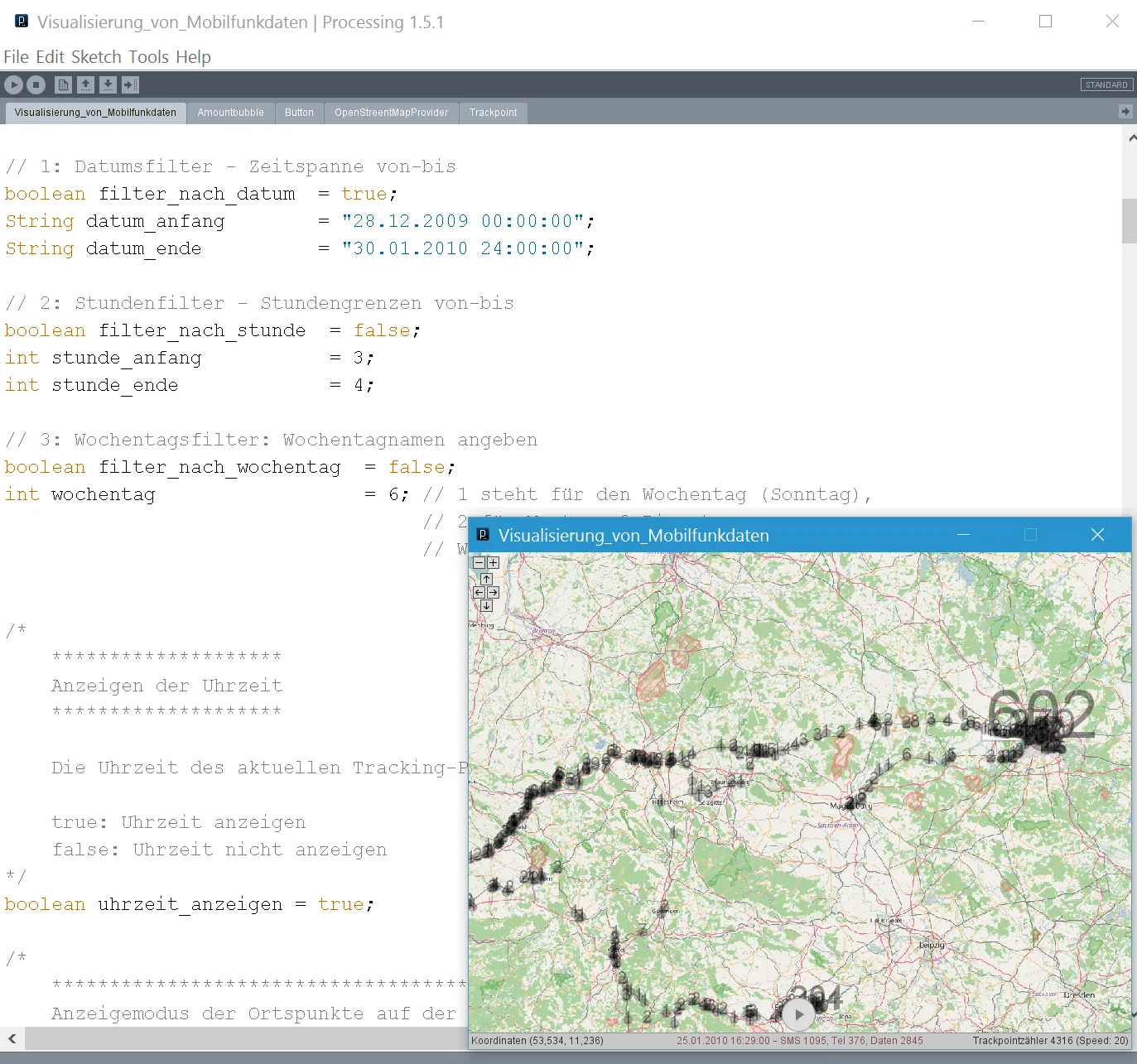Open the File menu

pos(16,56)
